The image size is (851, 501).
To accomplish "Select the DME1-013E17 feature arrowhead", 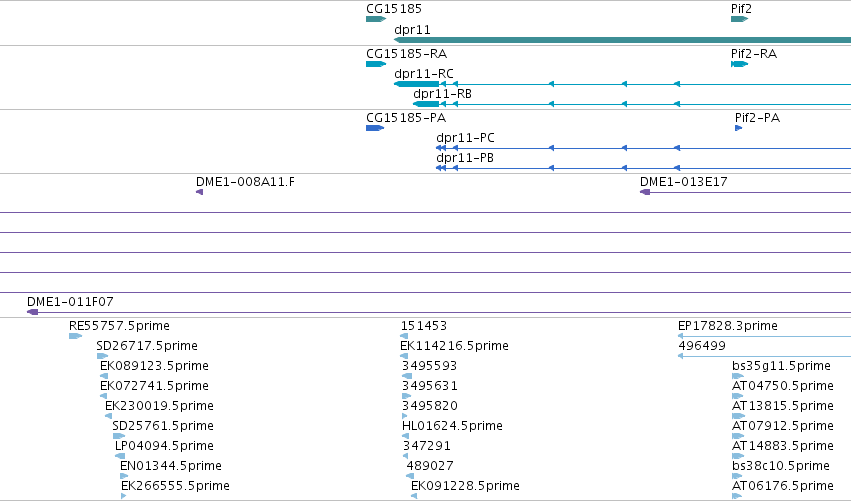I will (645, 192).
